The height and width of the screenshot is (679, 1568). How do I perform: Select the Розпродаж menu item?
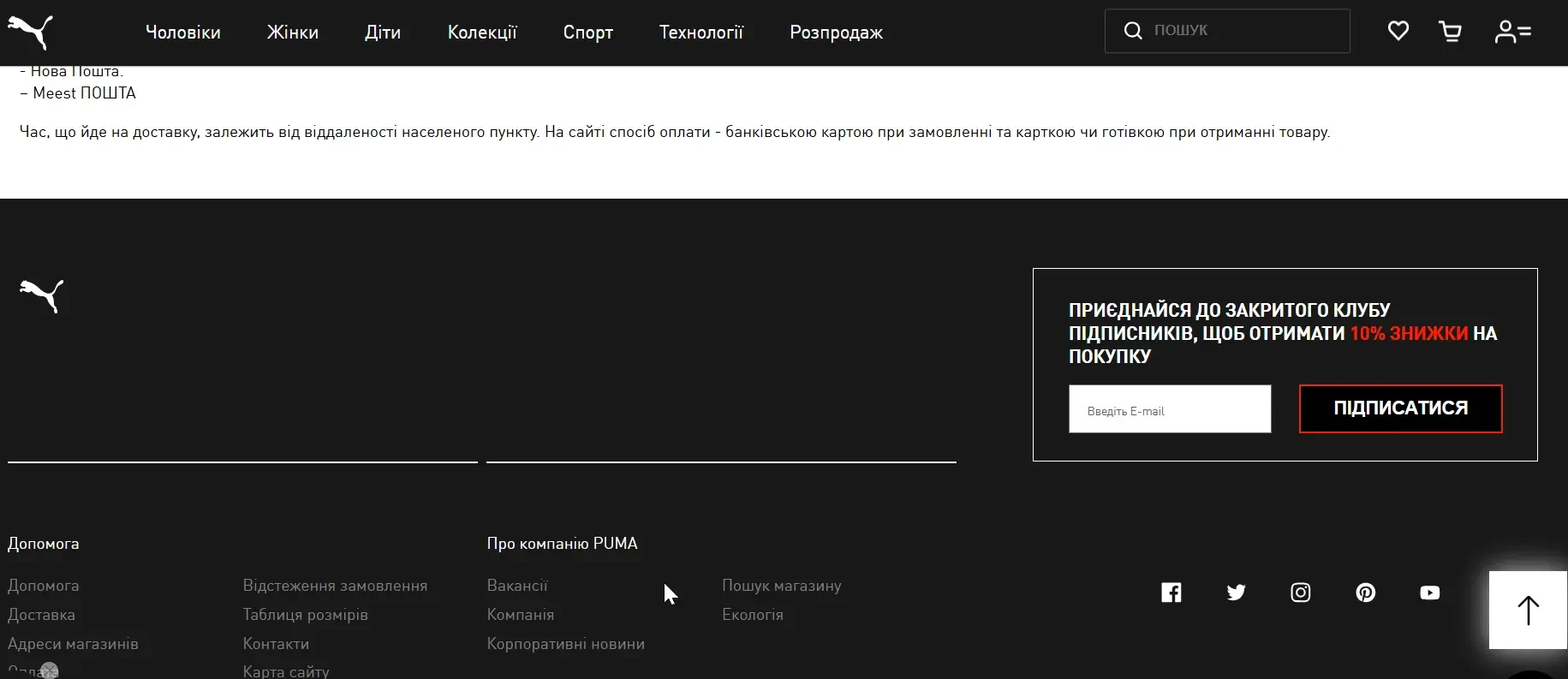coord(836,33)
